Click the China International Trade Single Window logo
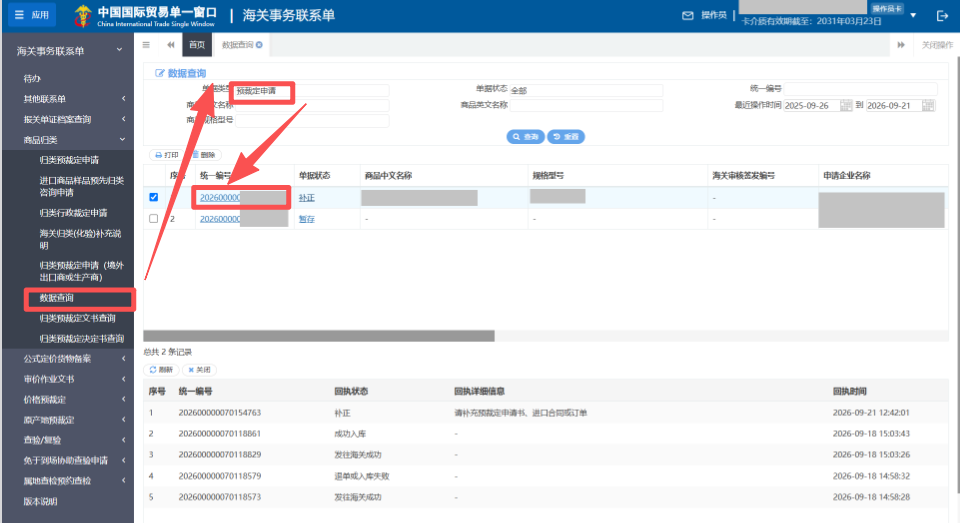This screenshot has height=523, width=960. click(x=144, y=16)
